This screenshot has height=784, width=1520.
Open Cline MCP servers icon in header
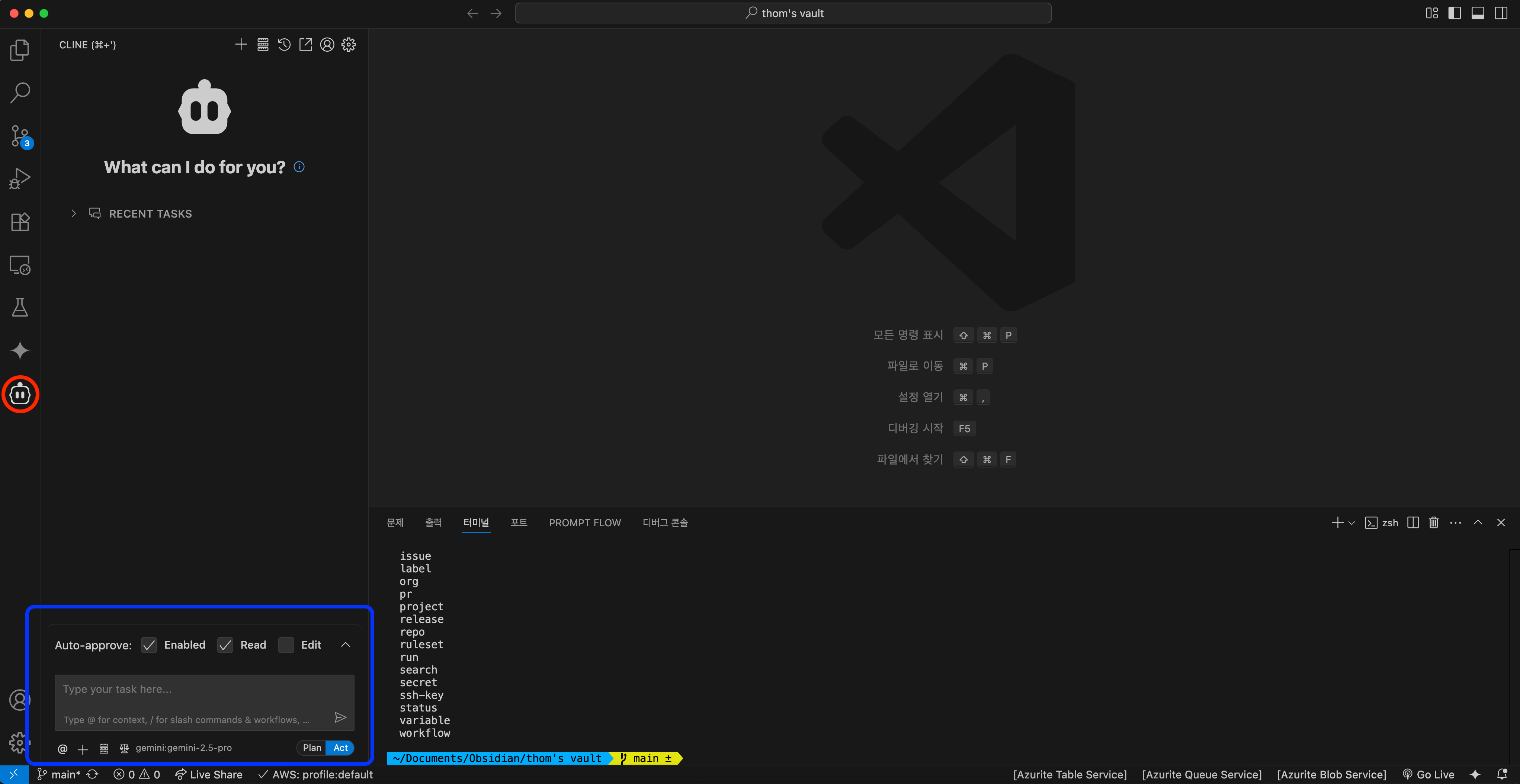click(x=263, y=45)
